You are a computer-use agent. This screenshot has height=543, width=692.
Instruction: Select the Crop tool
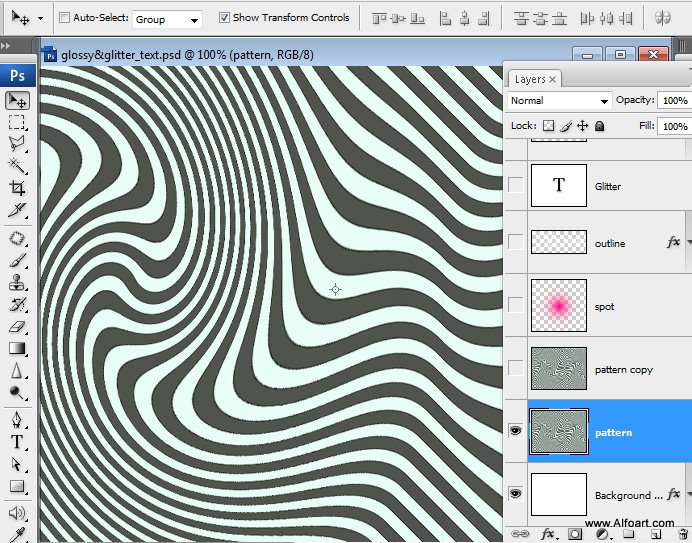[17, 187]
